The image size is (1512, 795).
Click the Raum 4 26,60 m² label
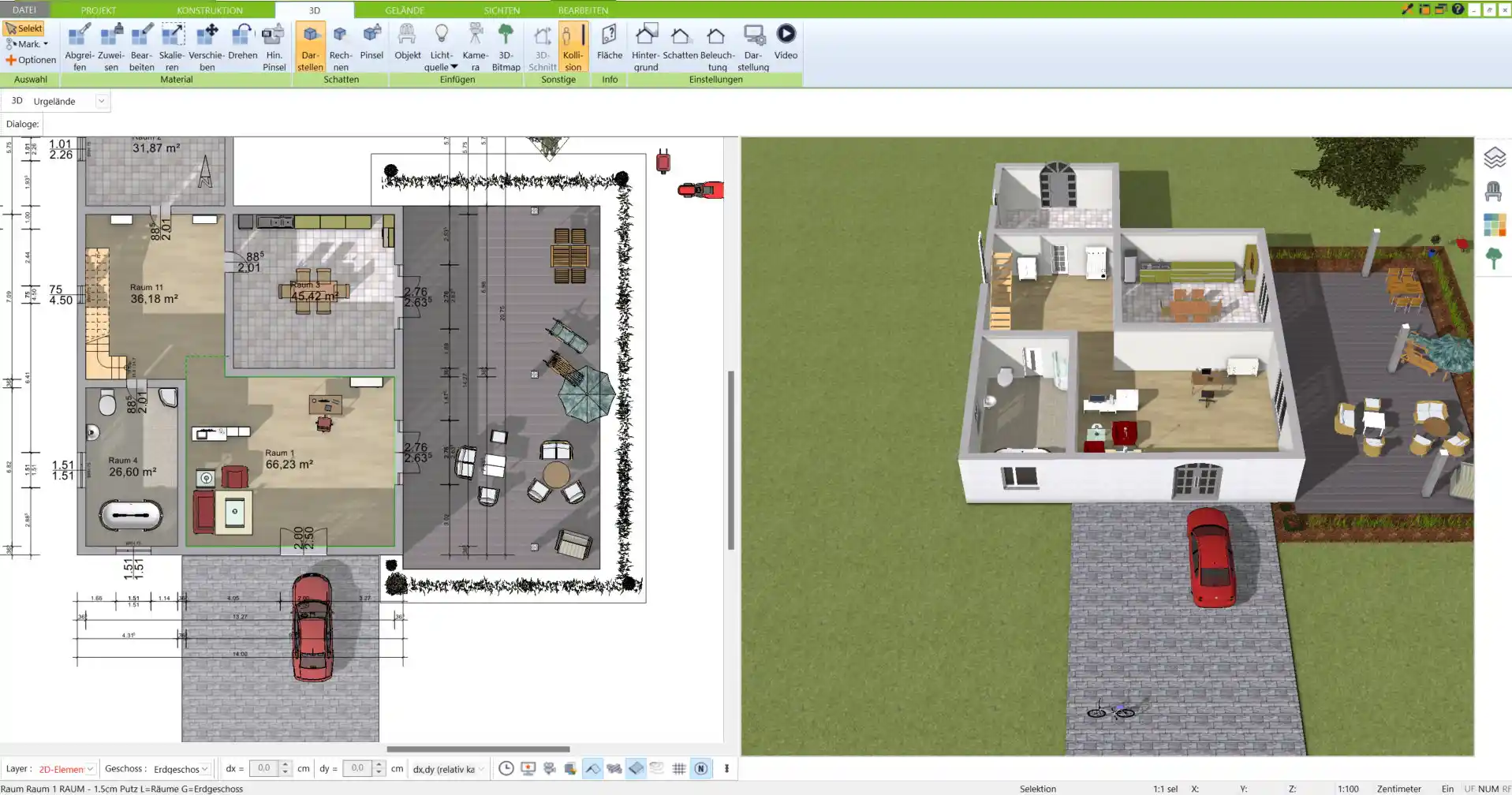tap(132, 466)
